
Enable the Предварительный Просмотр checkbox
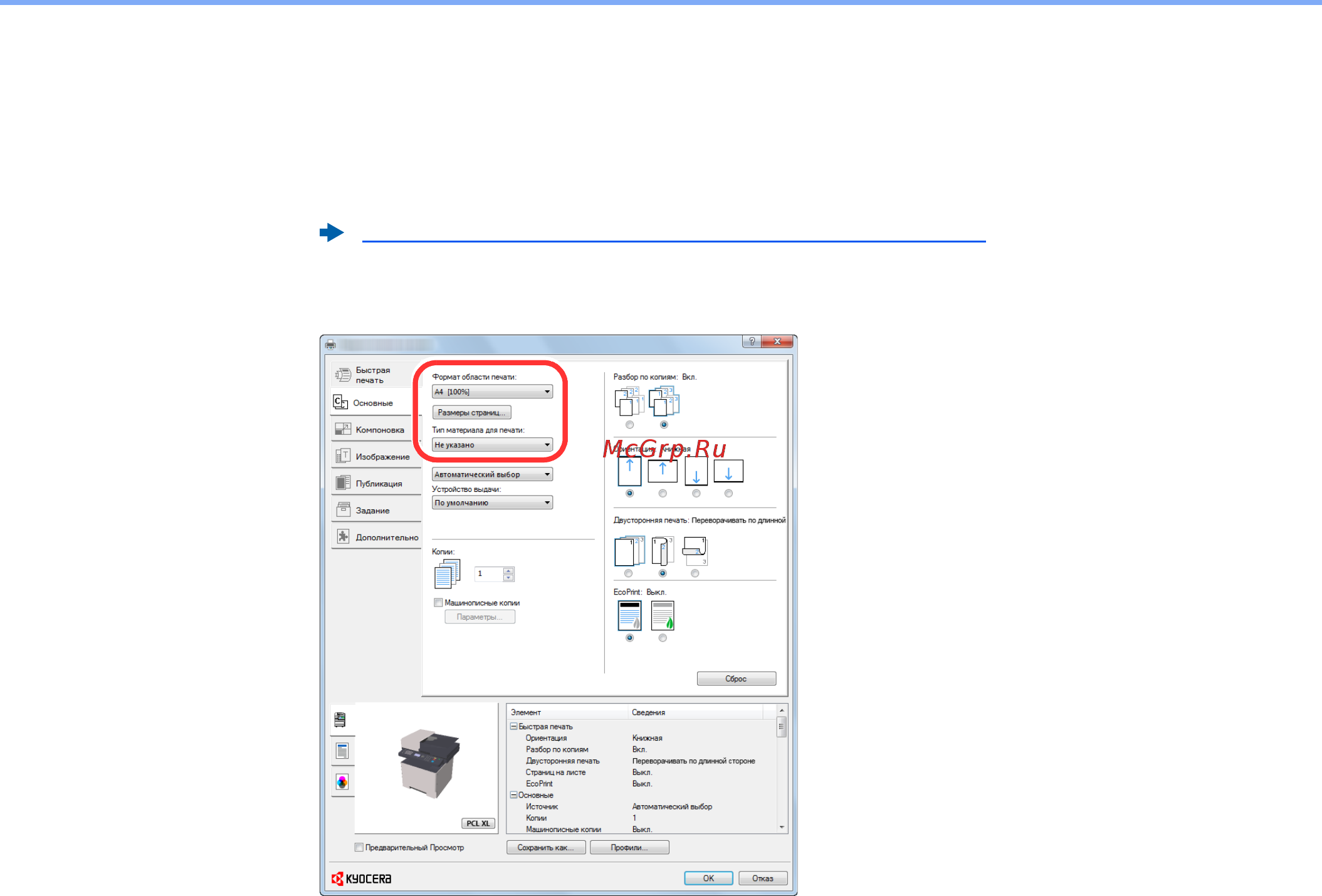(359, 848)
